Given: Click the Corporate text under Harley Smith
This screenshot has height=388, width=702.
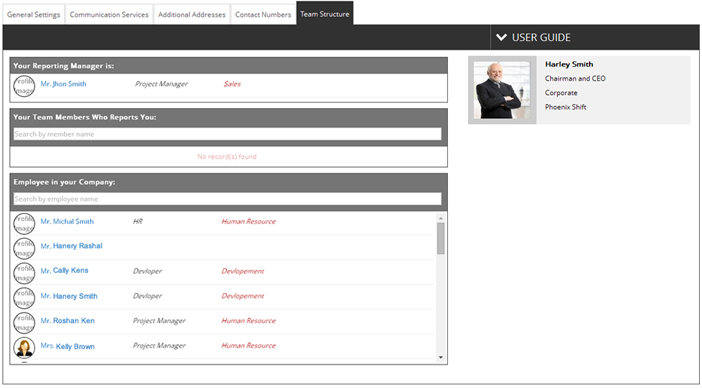Looking at the screenshot, I should (x=561, y=93).
